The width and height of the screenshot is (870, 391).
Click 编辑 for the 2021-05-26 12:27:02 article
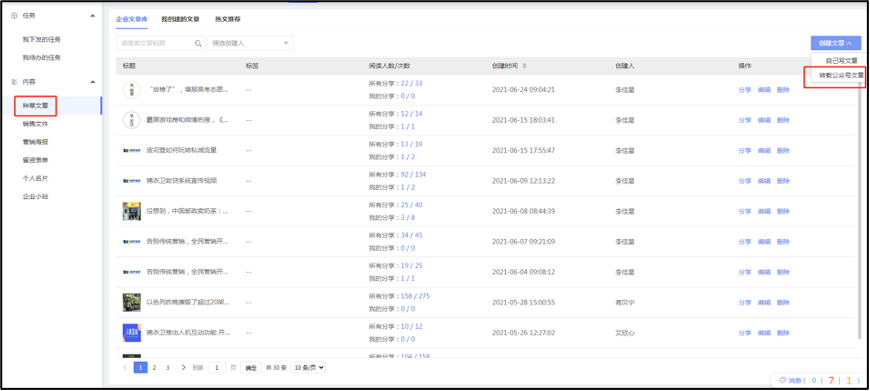pyautogui.click(x=764, y=333)
